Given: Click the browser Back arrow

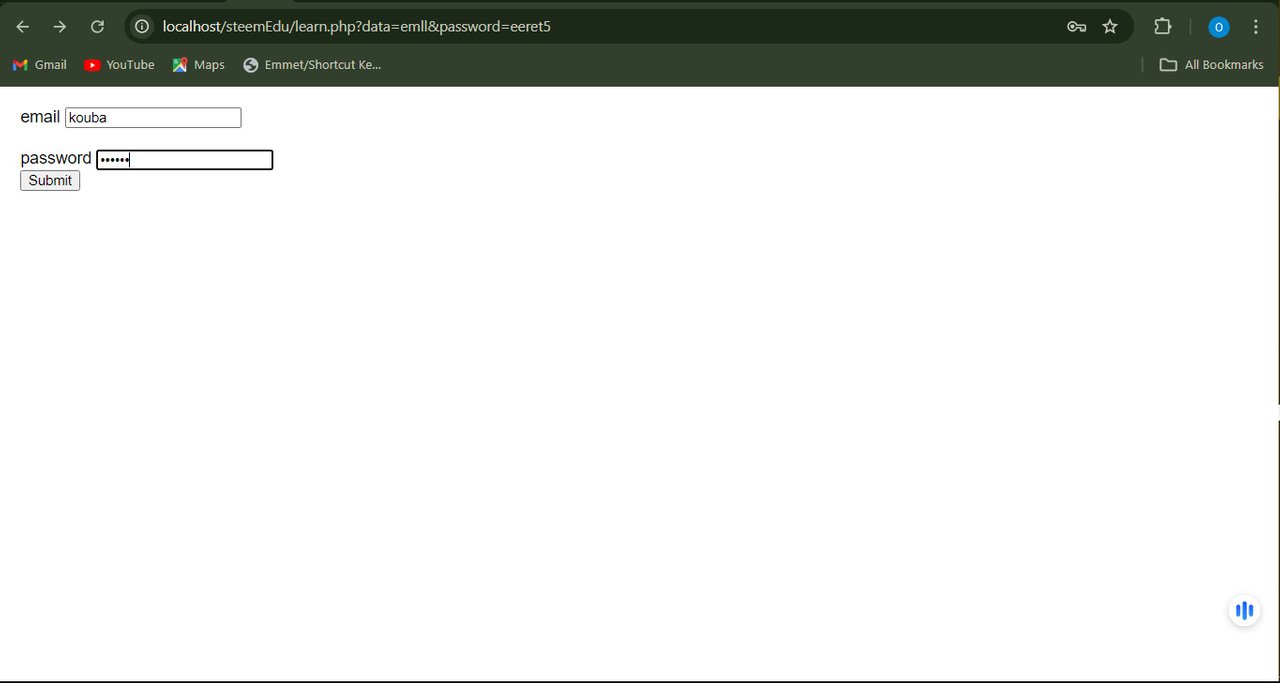Looking at the screenshot, I should 23,27.
